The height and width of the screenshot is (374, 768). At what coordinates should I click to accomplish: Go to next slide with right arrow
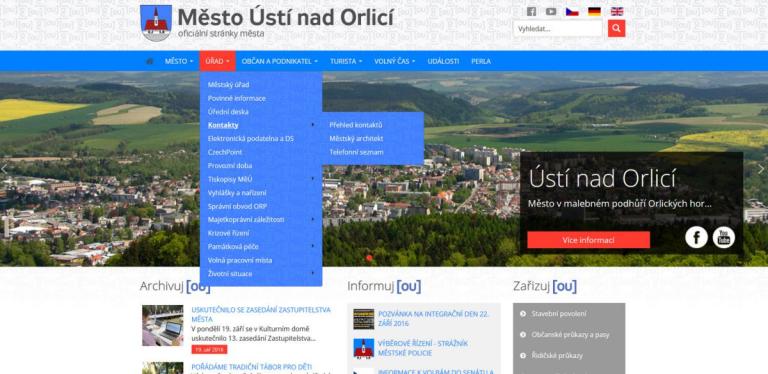[761, 169]
